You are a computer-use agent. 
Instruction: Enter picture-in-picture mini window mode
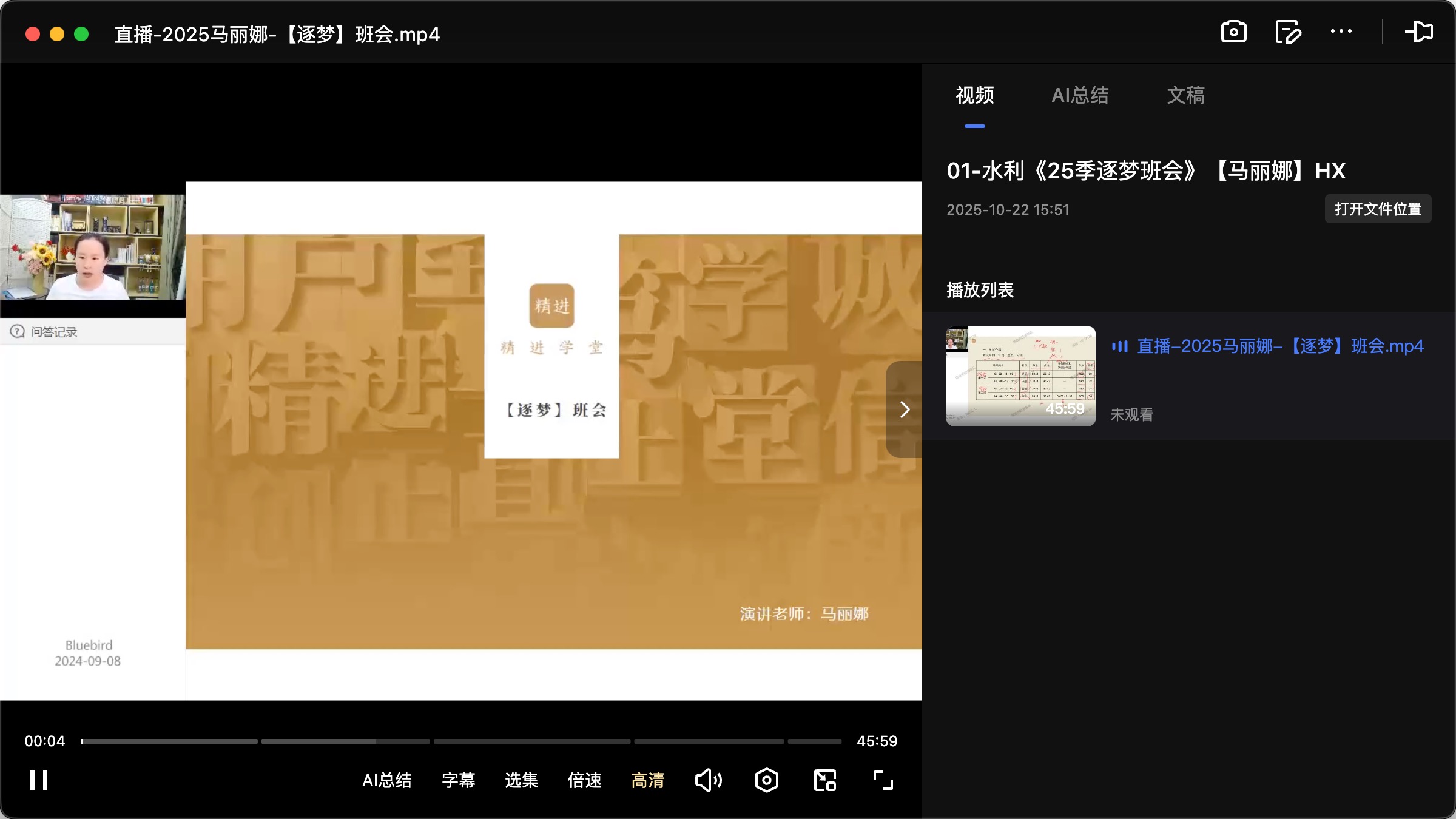[823, 780]
